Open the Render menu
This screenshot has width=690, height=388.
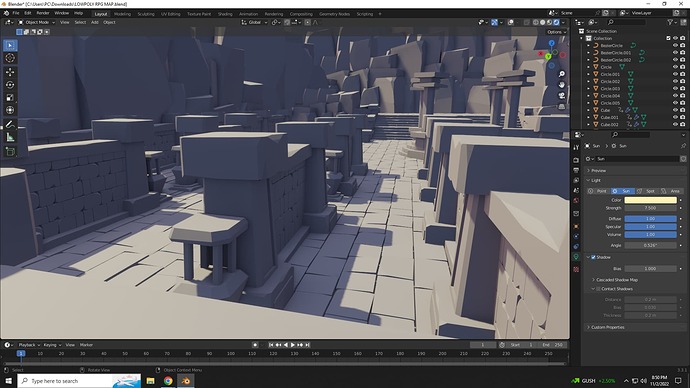click(x=43, y=13)
